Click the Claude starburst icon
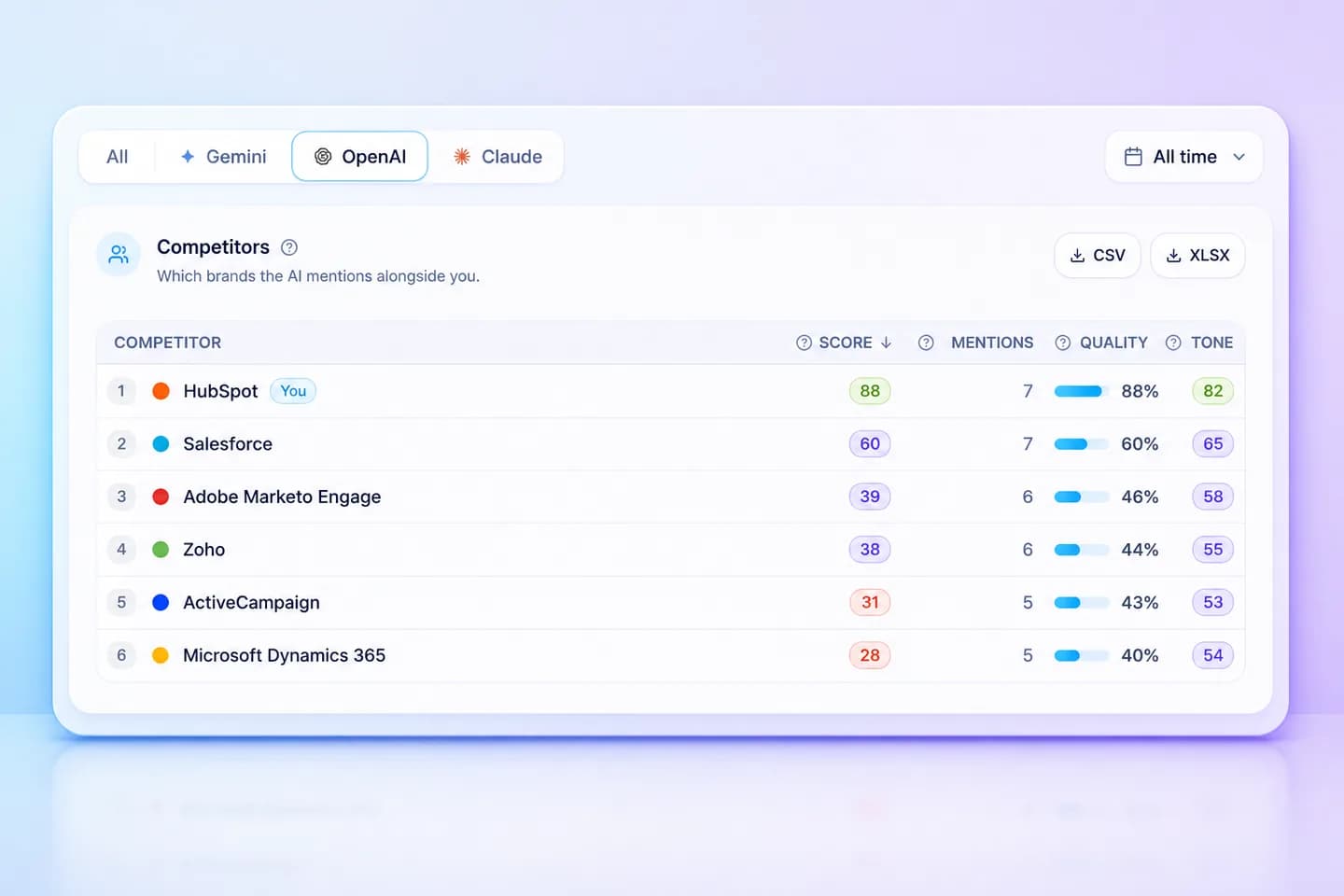The width and height of the screenshot is (1344, 896). [x=462, y=157]
